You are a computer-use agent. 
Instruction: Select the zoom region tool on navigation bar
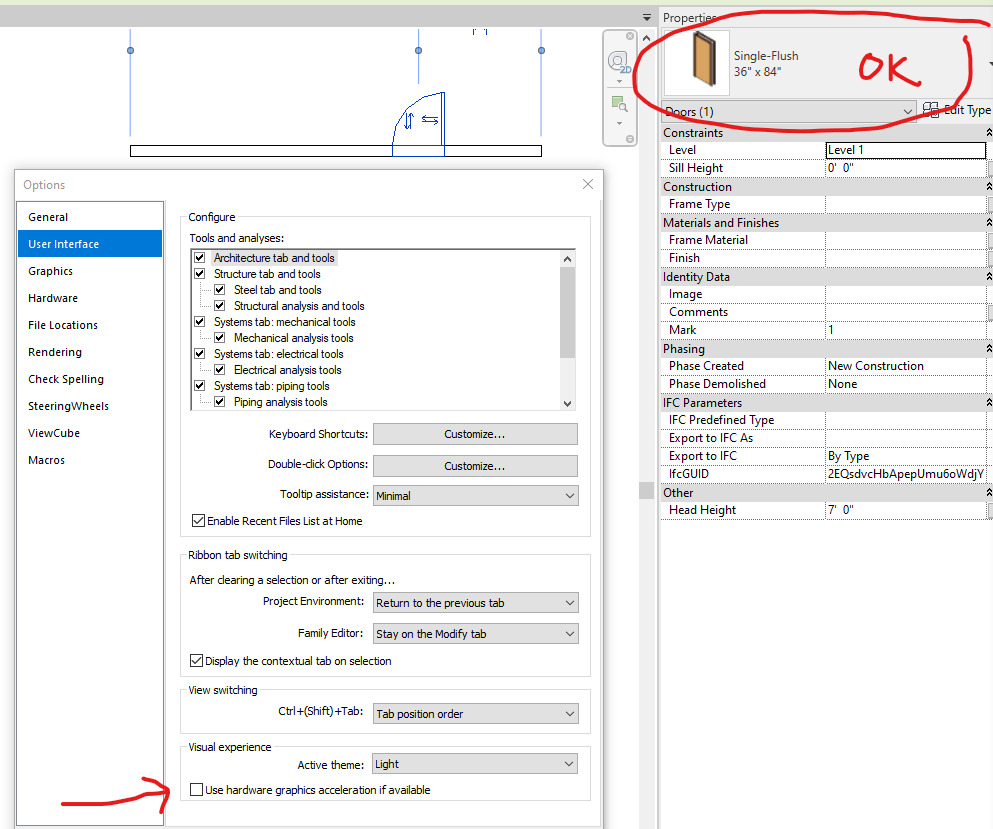[x=617, y=101]
